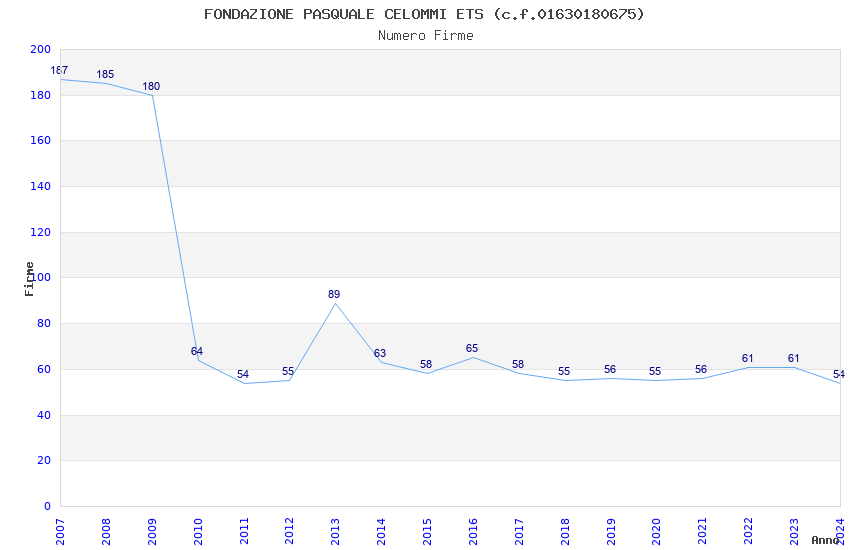Click the subtitle Numero Firme
The width and height of the screenshot is (850, 550).
pos(426,36)
